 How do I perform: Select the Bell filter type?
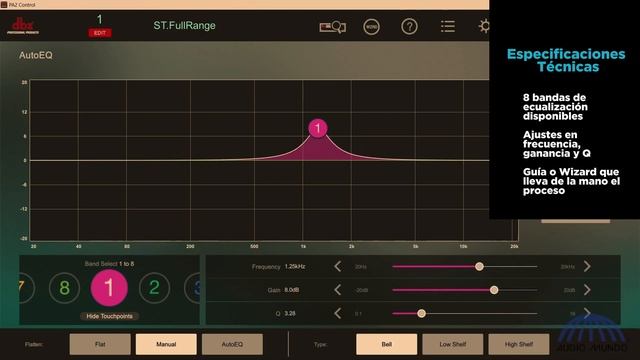387,344
